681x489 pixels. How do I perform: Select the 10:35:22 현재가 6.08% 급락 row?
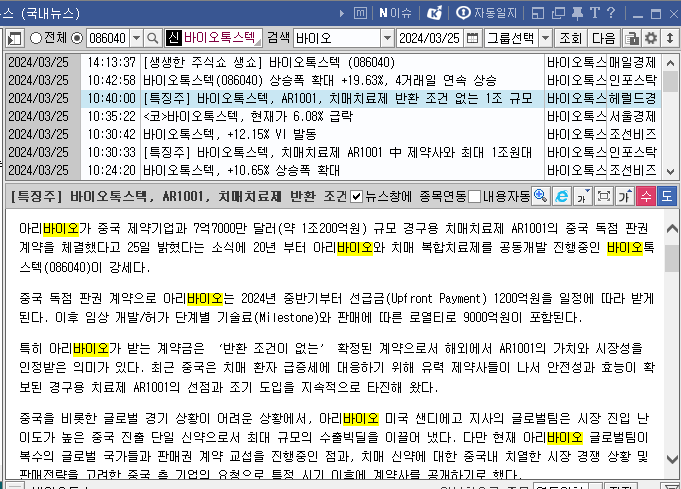(x=334, y=116)
